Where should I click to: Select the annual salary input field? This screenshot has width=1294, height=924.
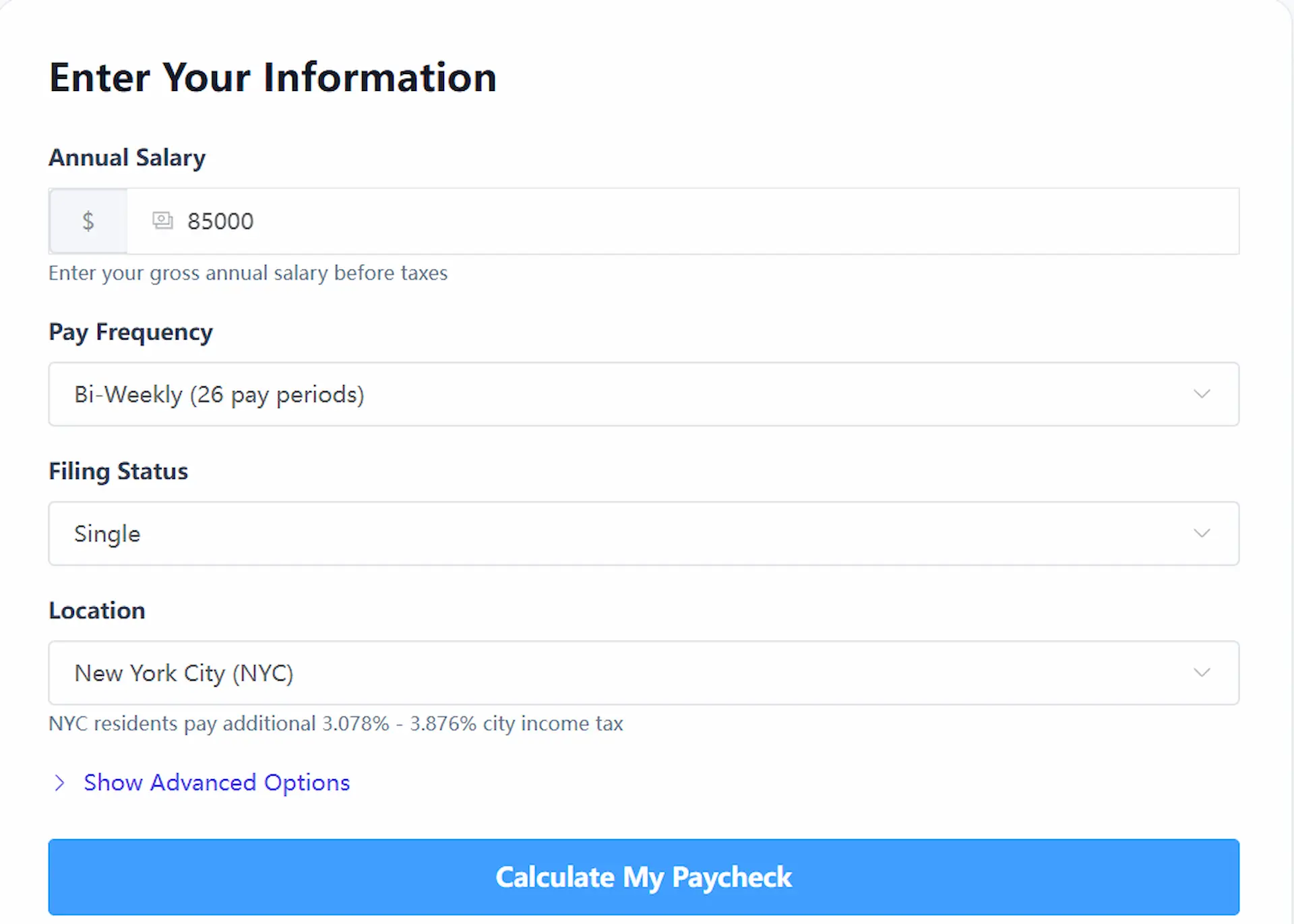(607, 220)
